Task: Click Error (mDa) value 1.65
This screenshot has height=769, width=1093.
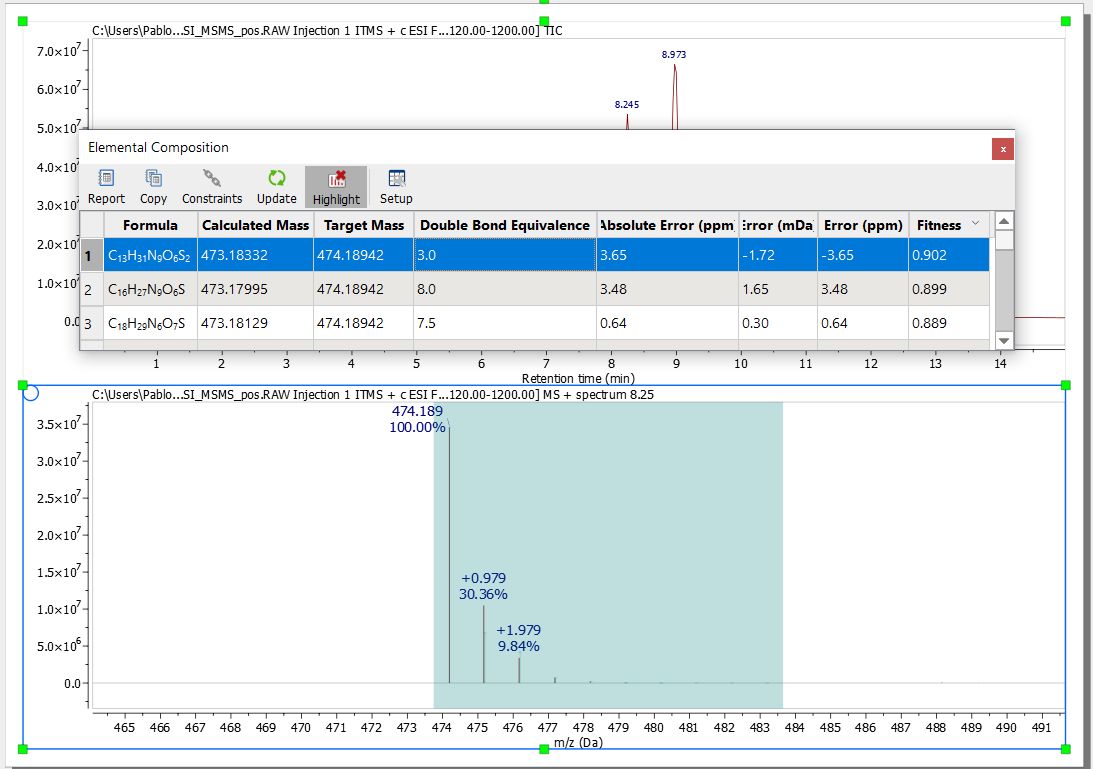Action: point(756,289)
